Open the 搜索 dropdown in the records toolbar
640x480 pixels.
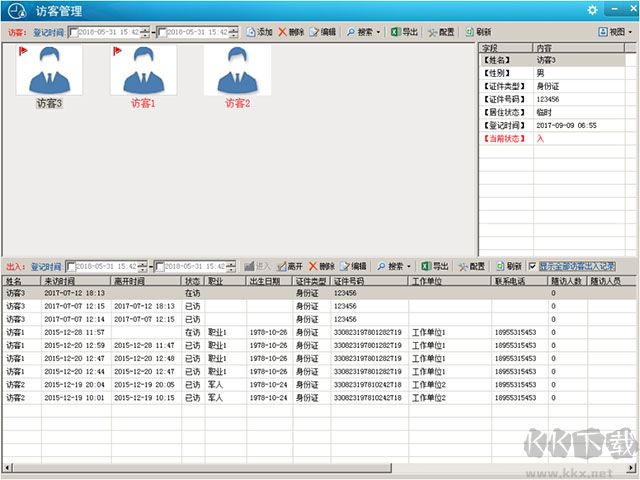click(394, 267)
